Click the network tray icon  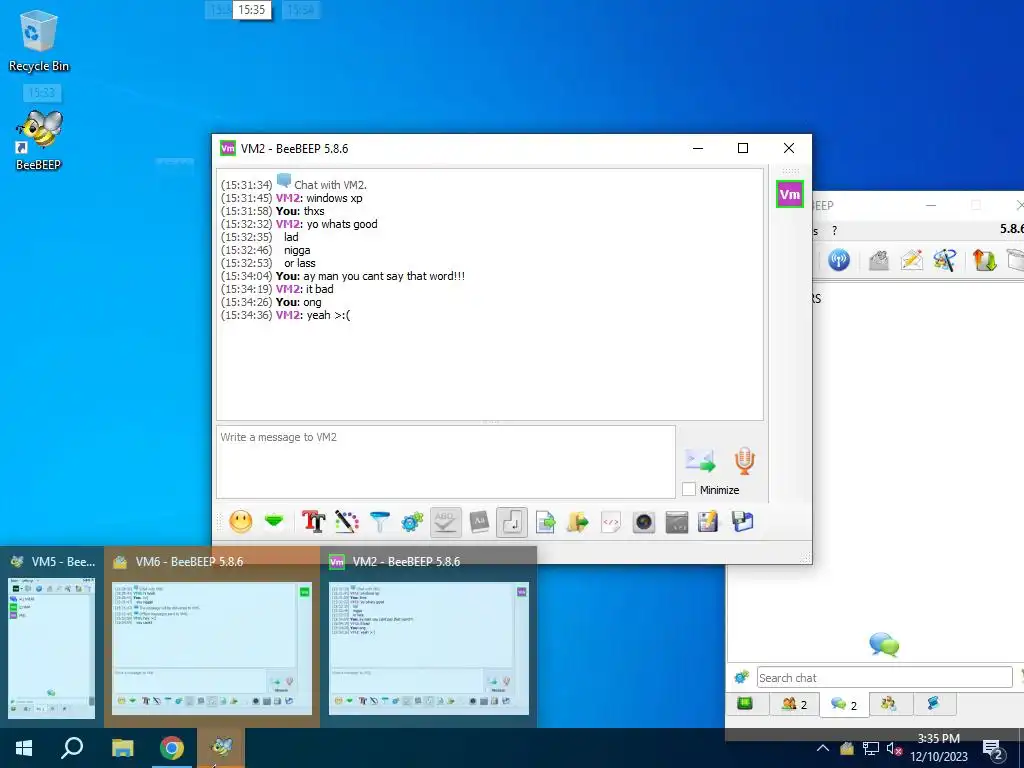tap(871, 749)
